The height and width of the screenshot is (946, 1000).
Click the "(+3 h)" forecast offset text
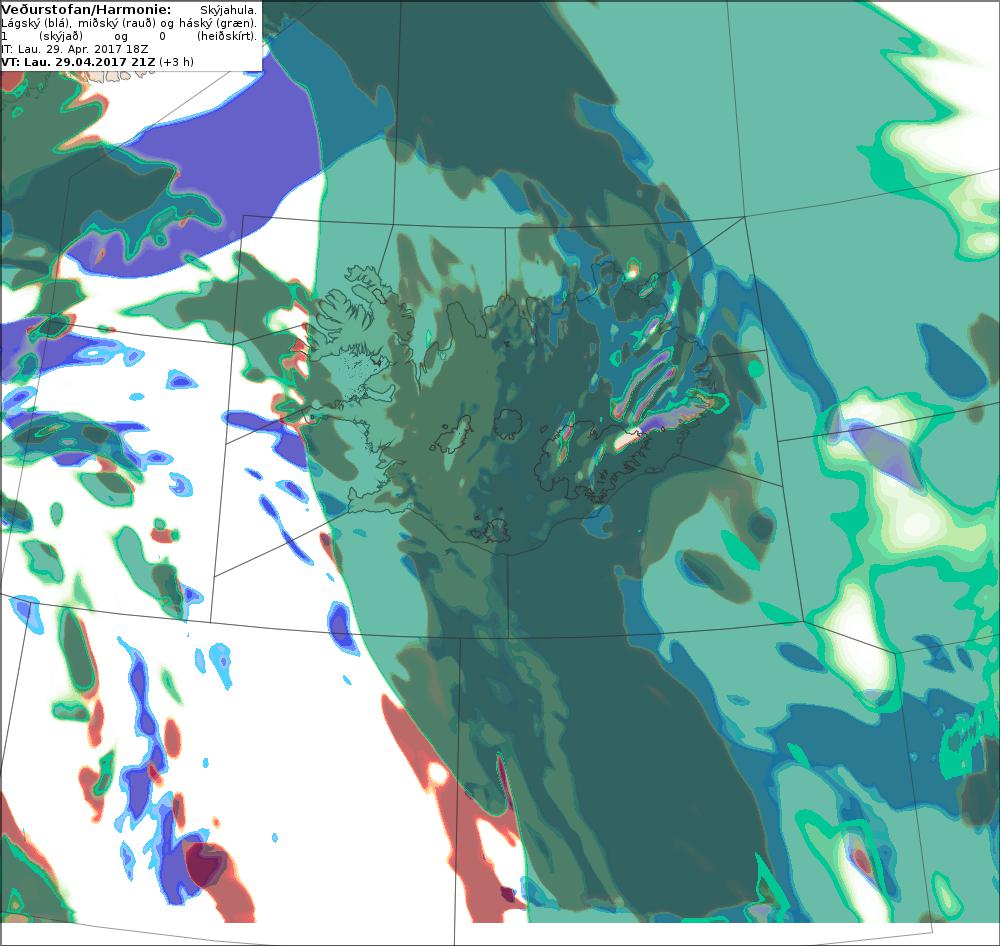[177, 62]
